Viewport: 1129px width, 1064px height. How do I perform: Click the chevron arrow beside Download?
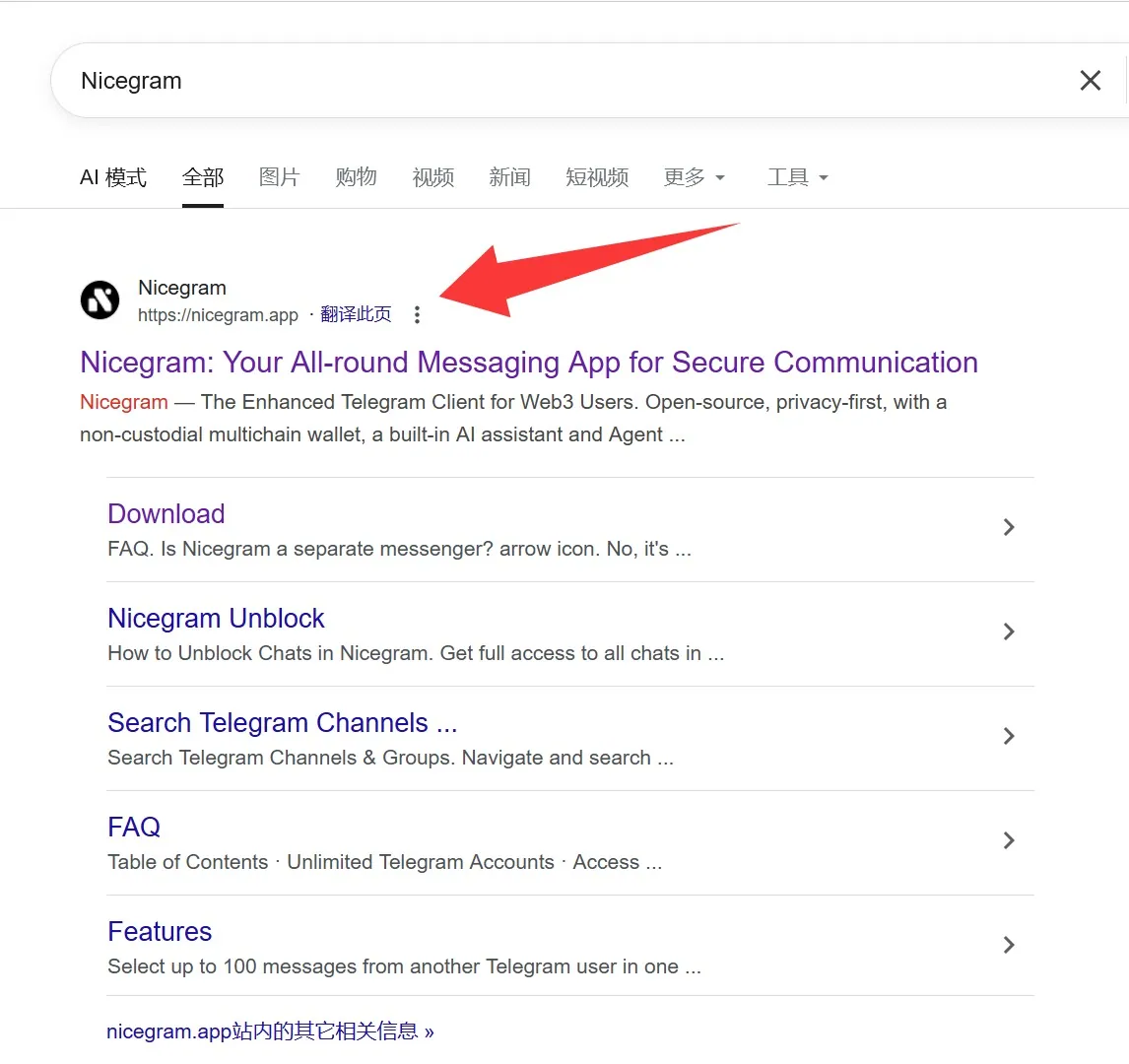[x=1008, y=527]
